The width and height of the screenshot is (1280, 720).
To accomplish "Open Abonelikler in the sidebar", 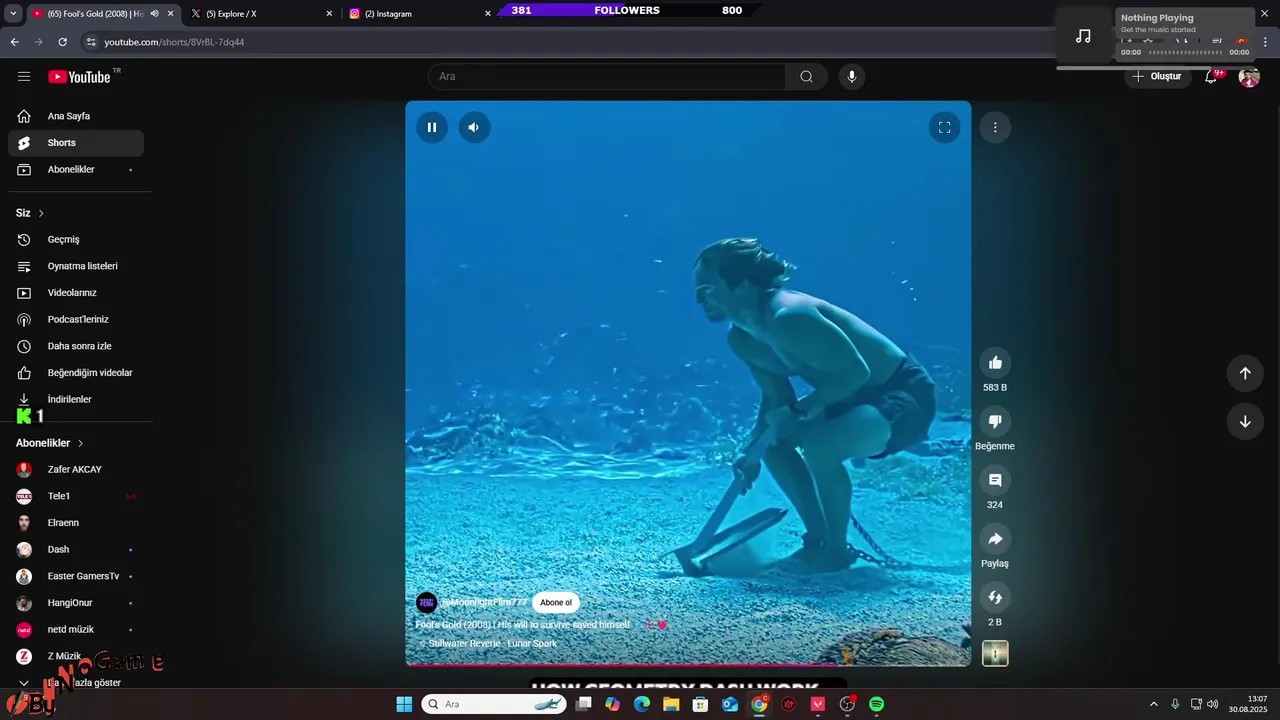I will 76,169.
